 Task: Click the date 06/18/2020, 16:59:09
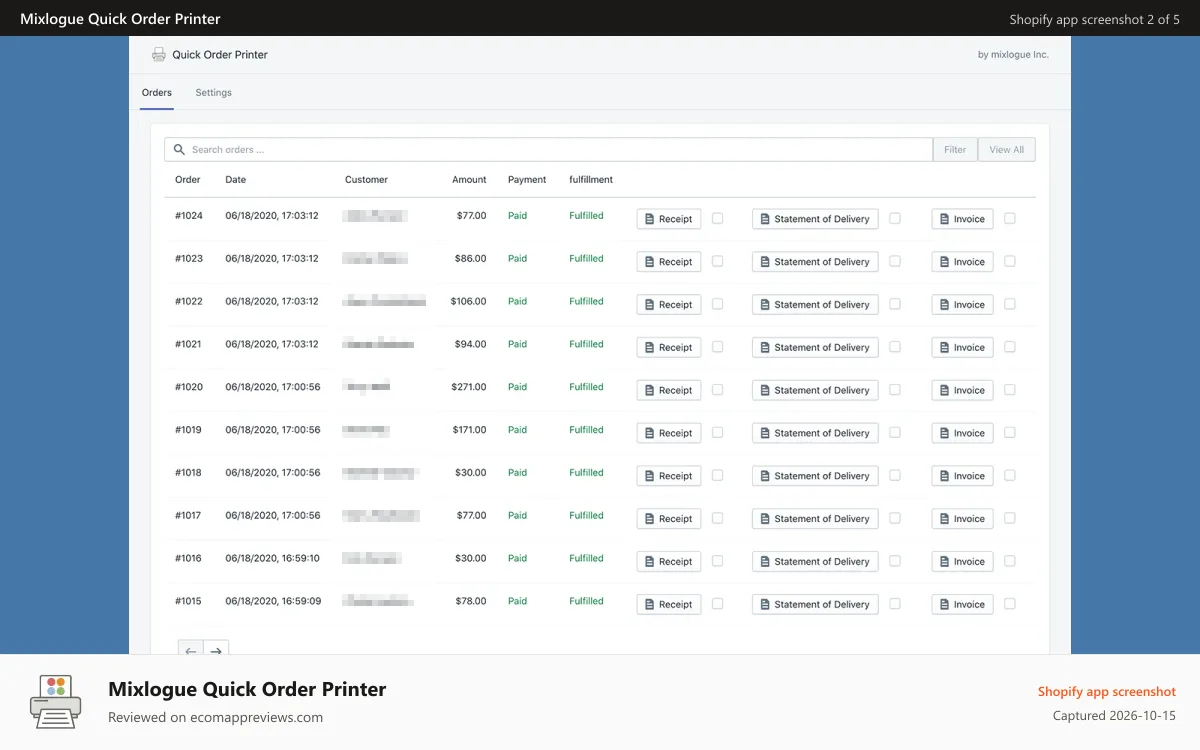click(x=273, y=602)
